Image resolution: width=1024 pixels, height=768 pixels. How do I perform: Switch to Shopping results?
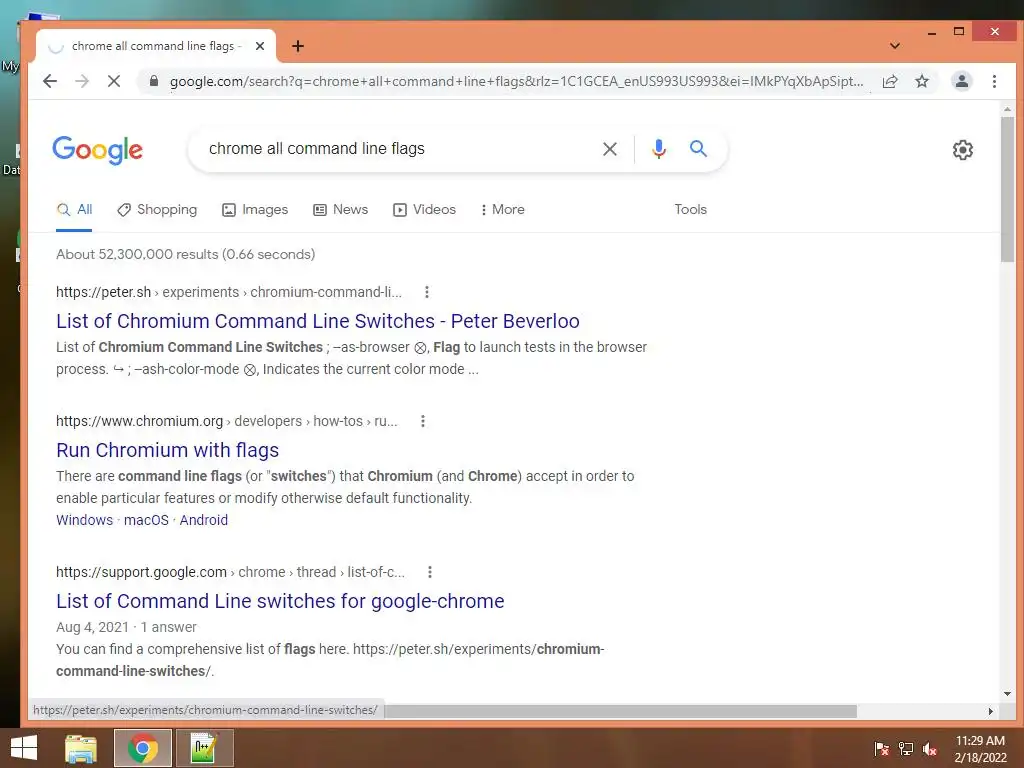[x=157, y=210]
